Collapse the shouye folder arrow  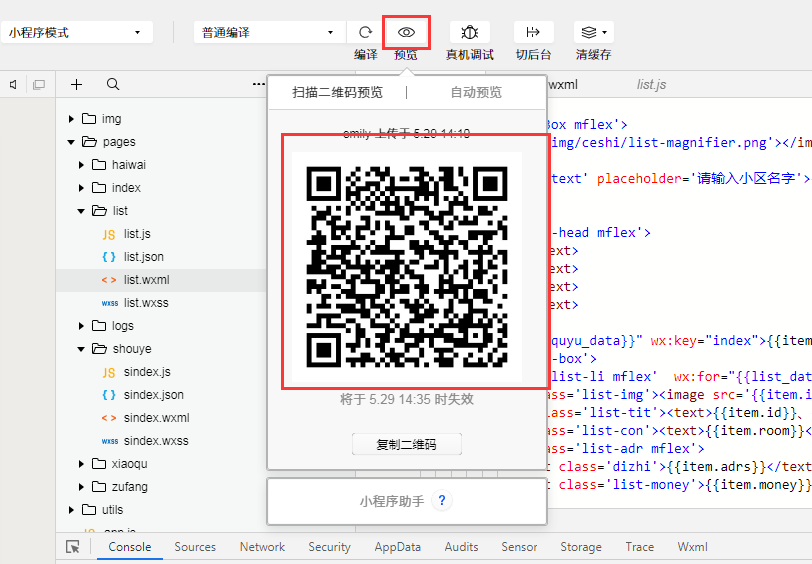tap(81, 349)
